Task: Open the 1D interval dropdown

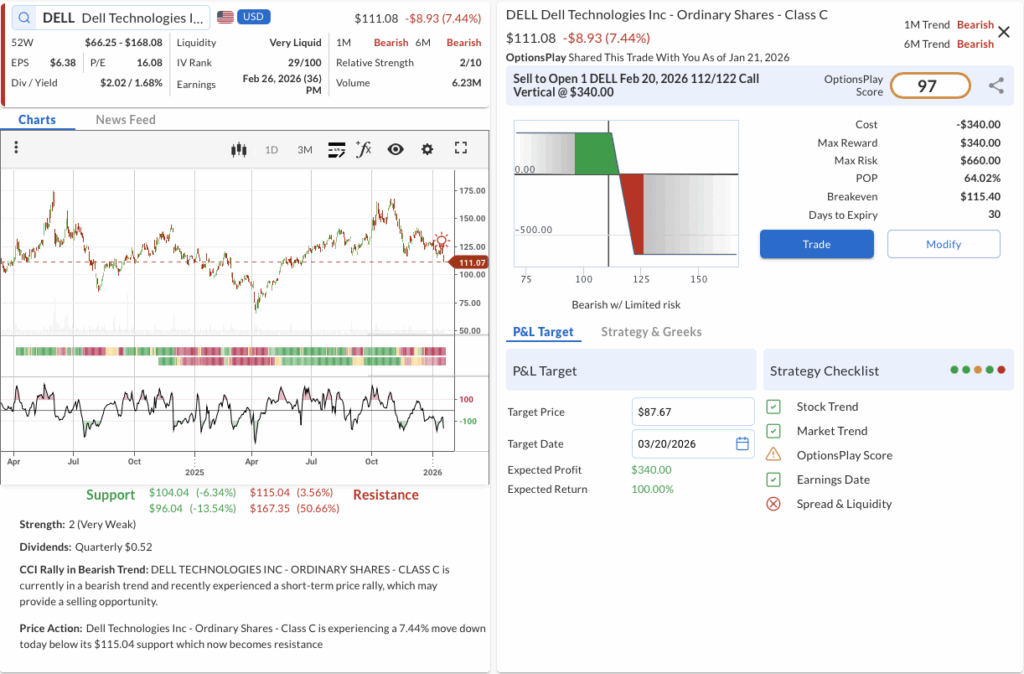Action: [x=271, y=150]
